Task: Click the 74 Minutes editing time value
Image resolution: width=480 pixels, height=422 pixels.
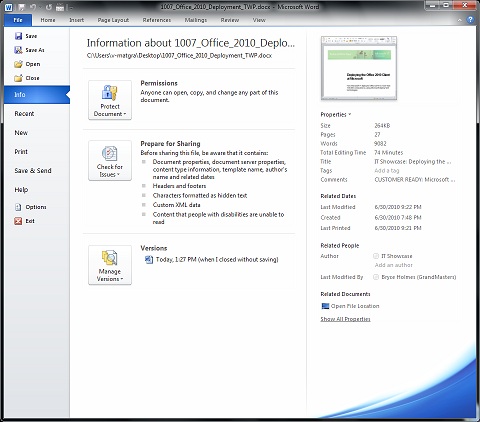Action: coord(389,153)
